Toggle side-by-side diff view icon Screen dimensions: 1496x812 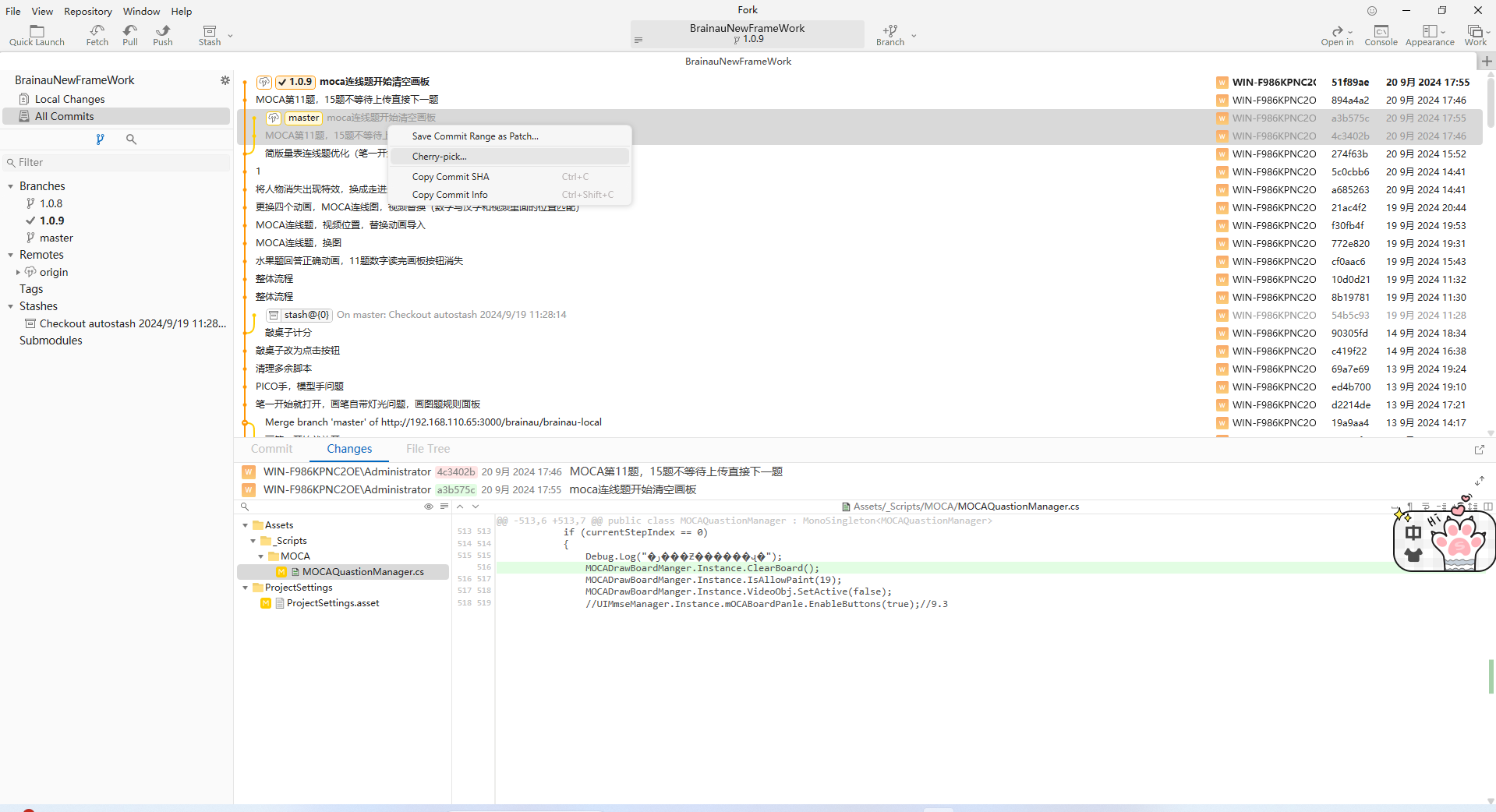point(1488,507)
